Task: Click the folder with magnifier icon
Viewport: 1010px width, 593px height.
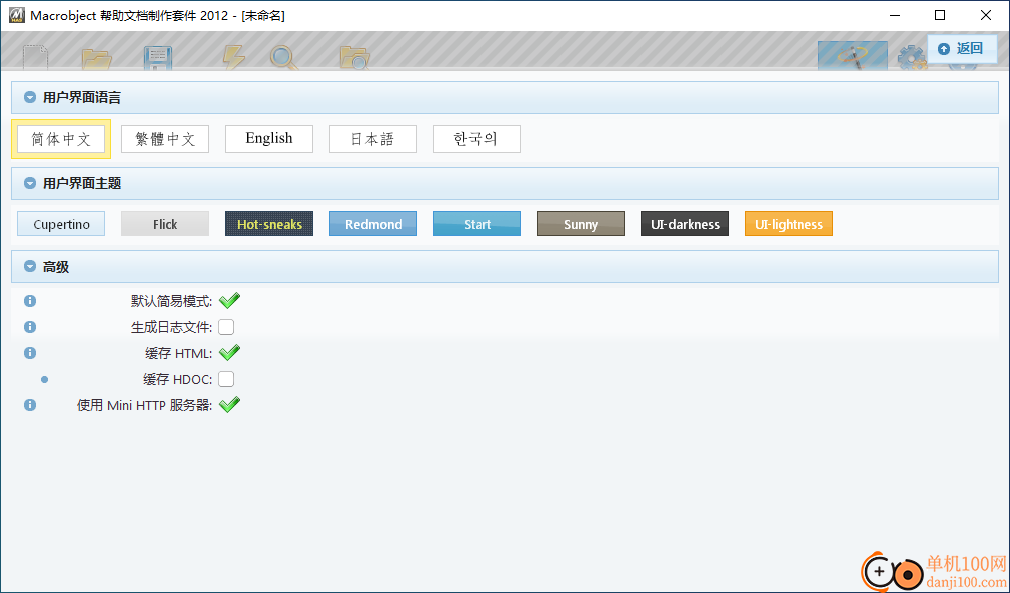Action: tap(354, 57)
